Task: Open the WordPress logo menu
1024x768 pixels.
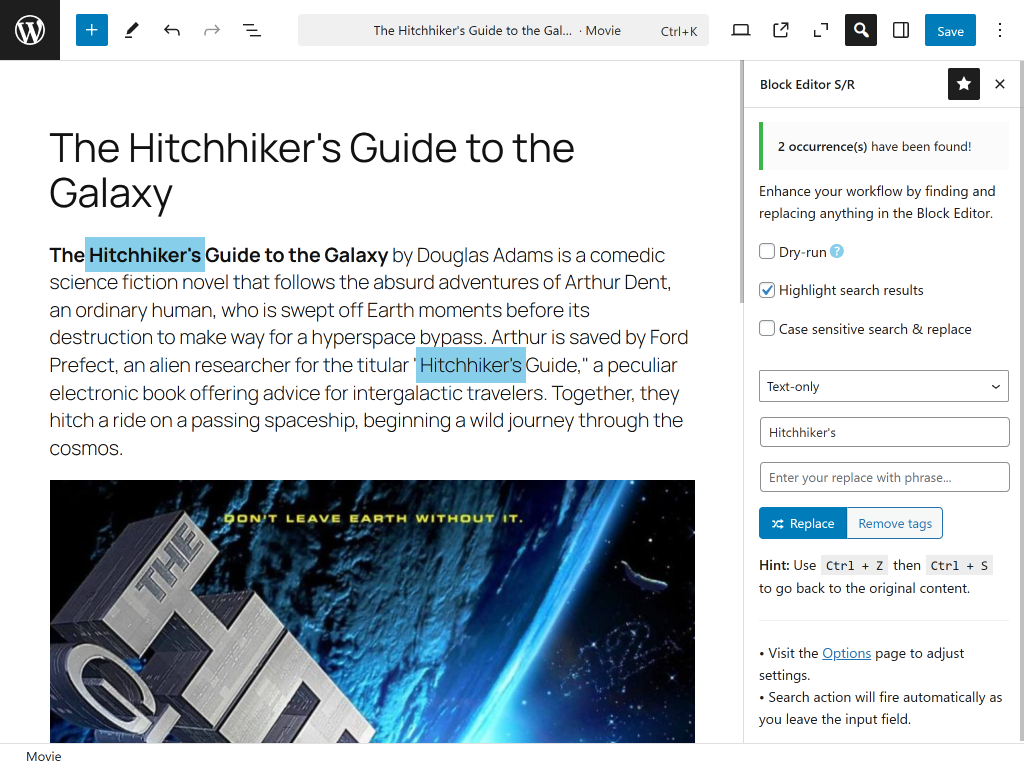Action: tap(30, 30)
